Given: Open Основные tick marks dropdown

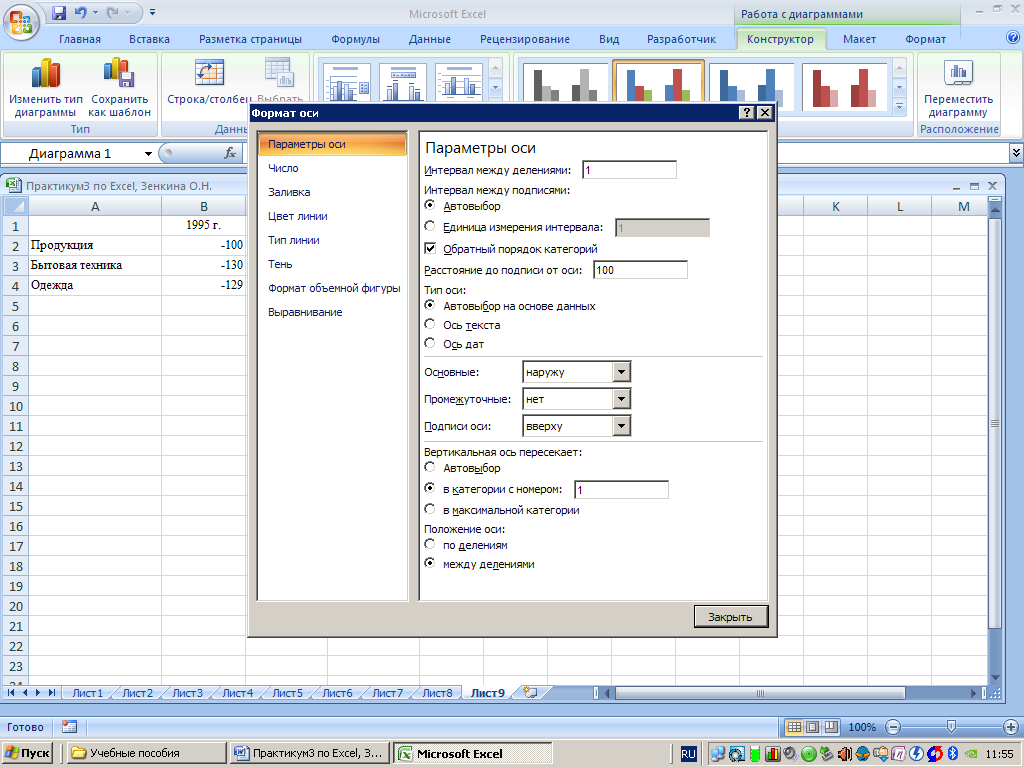Looking at the screenshot, I should [621, 372].
